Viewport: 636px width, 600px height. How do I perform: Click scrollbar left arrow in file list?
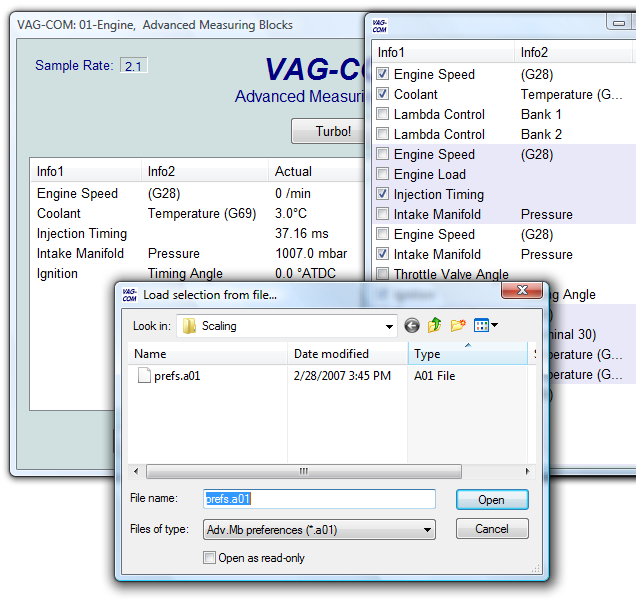pos(136,471)
